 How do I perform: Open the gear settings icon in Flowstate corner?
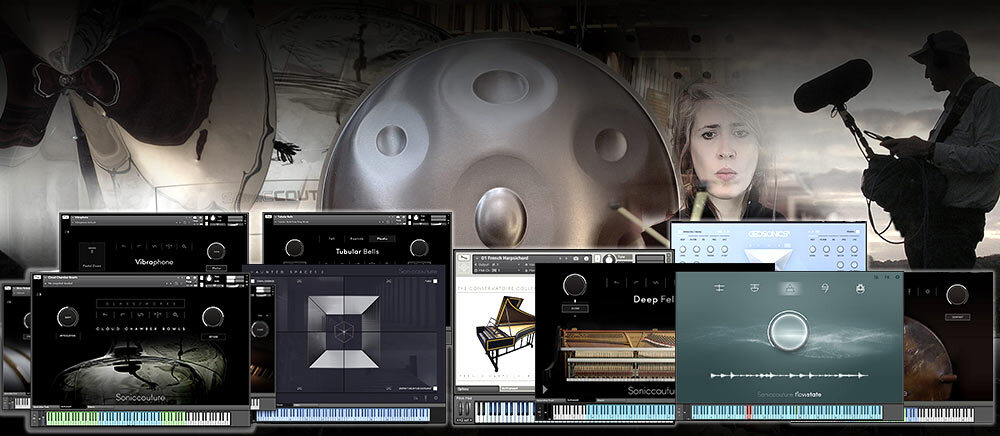[898, 277]
